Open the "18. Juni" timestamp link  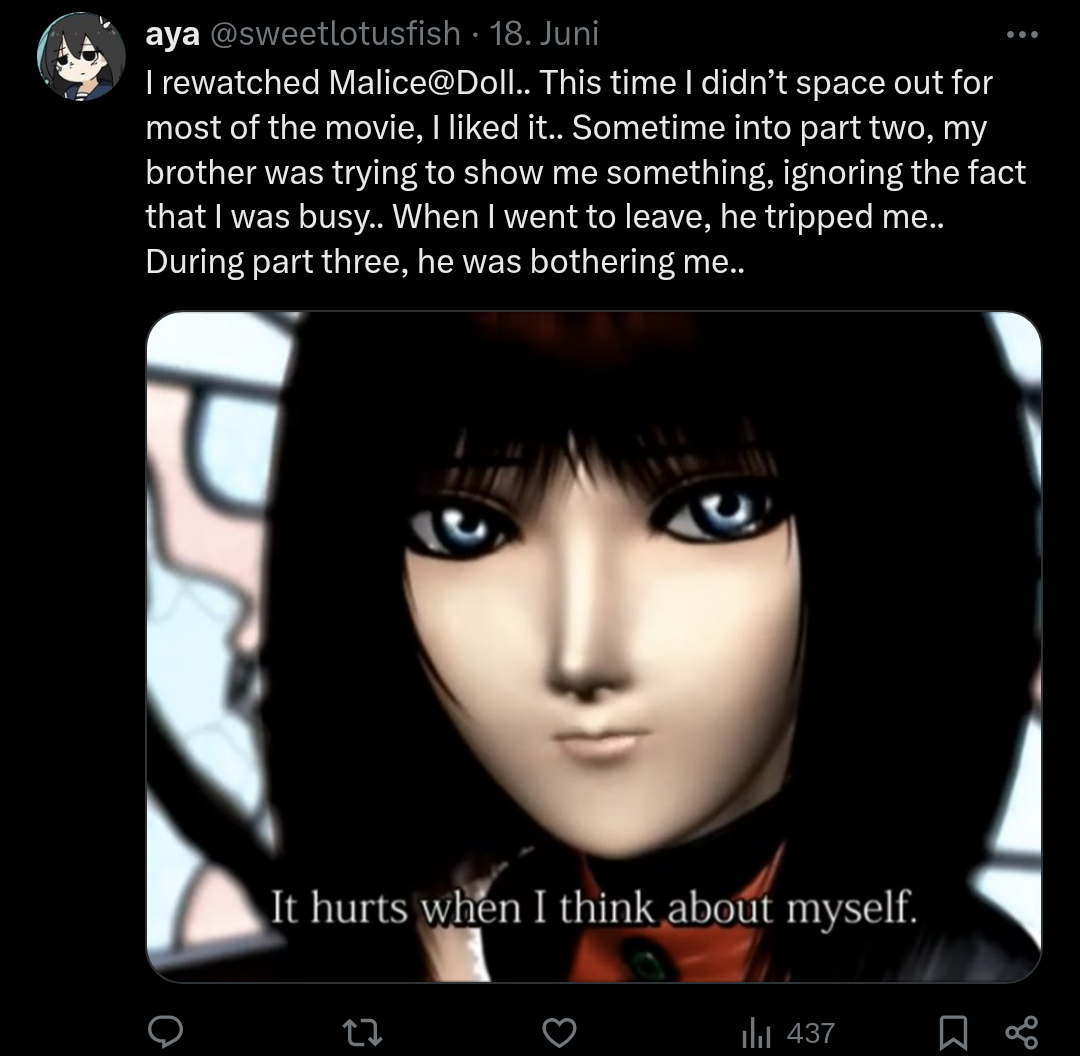pos(544,34)
